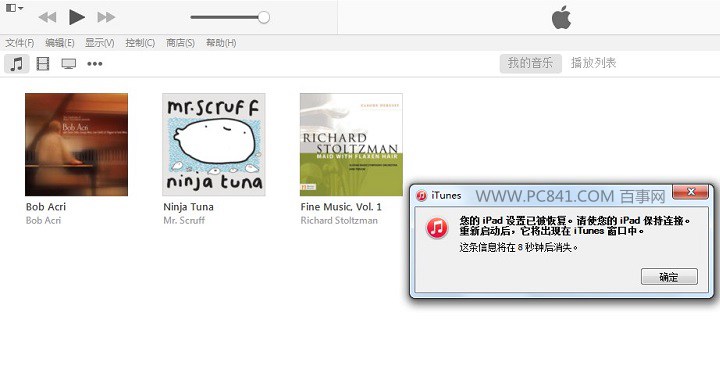Skip to the previous track

click(x=47, y=17)
